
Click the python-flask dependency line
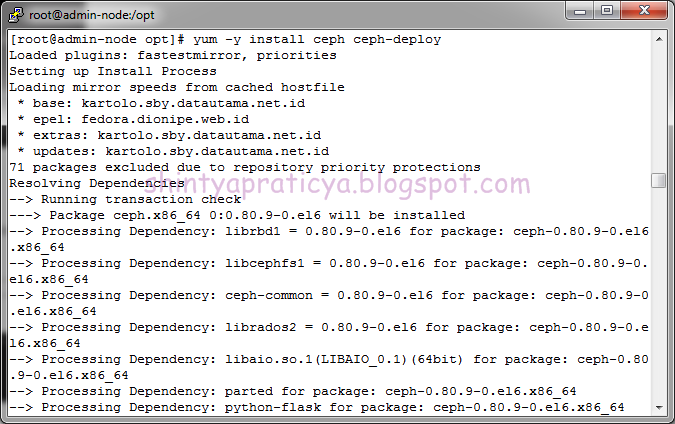coord(317,407)
